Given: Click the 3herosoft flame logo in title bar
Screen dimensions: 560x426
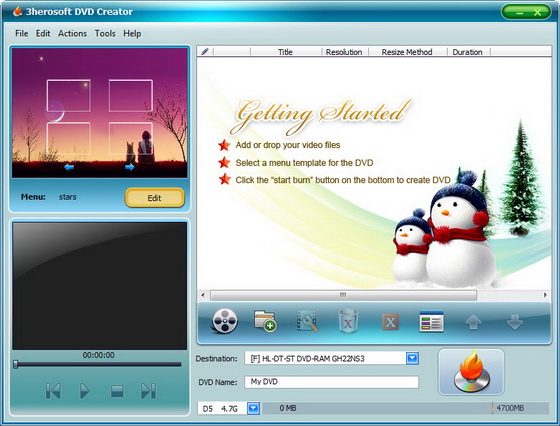Looking at the screenshot, I should (17, 11).
